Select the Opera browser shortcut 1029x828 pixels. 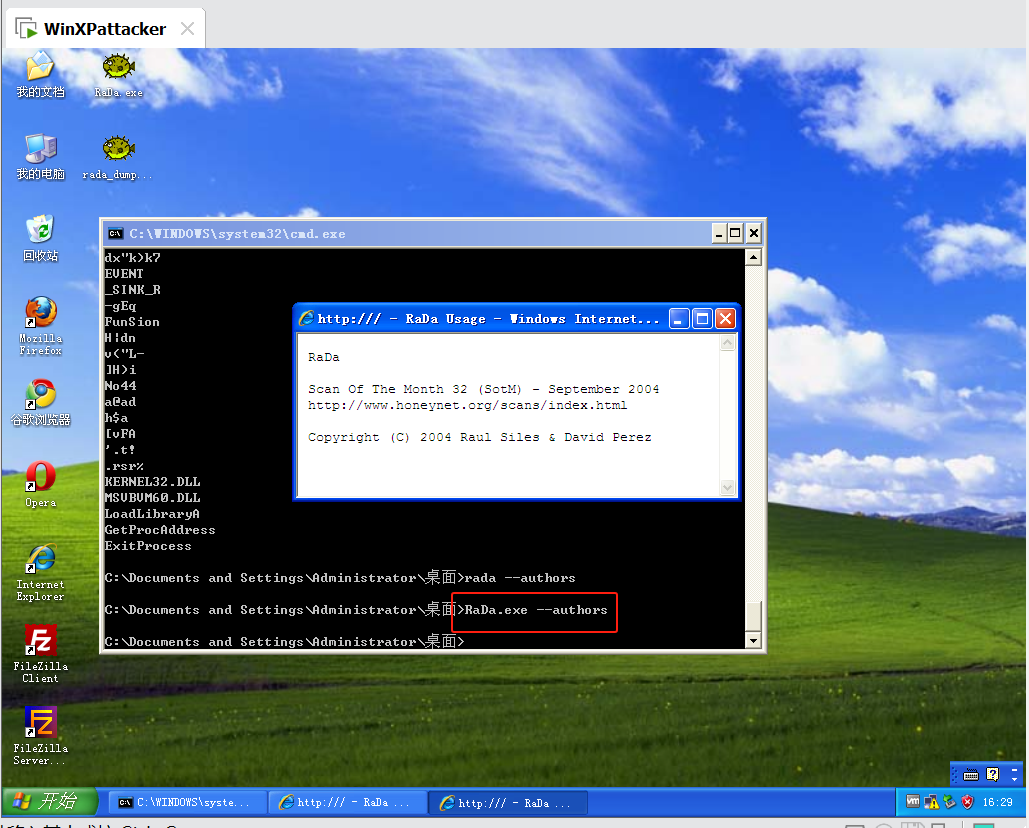point(40,485)
